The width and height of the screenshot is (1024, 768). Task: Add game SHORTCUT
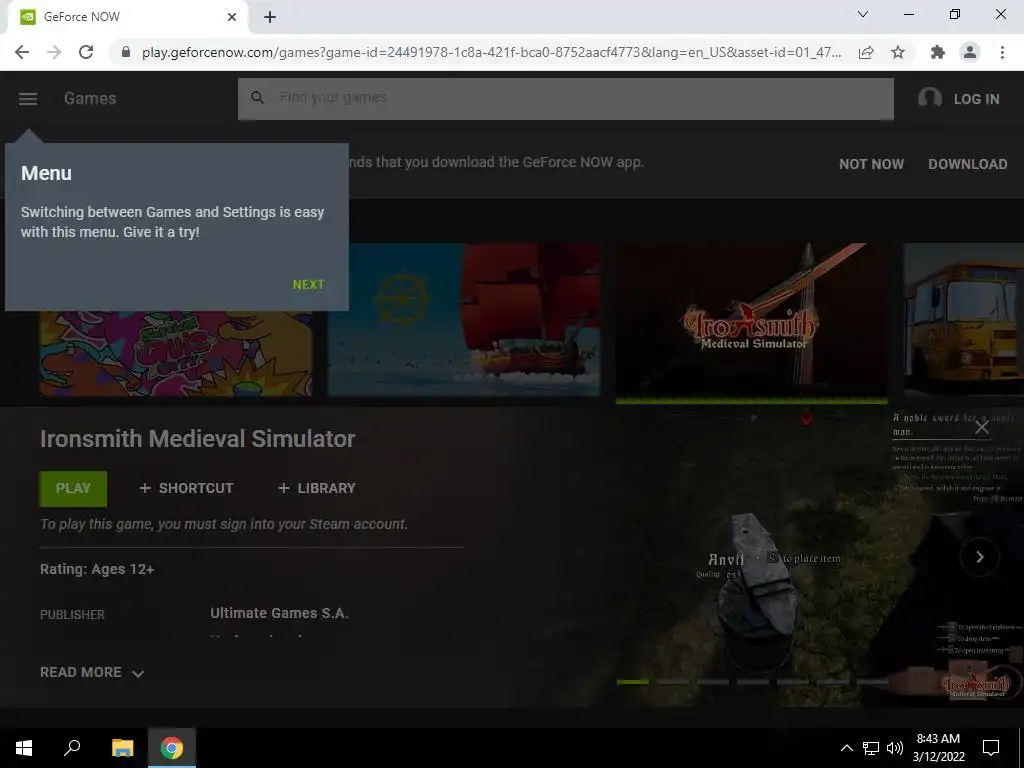[x=186, y=488]
